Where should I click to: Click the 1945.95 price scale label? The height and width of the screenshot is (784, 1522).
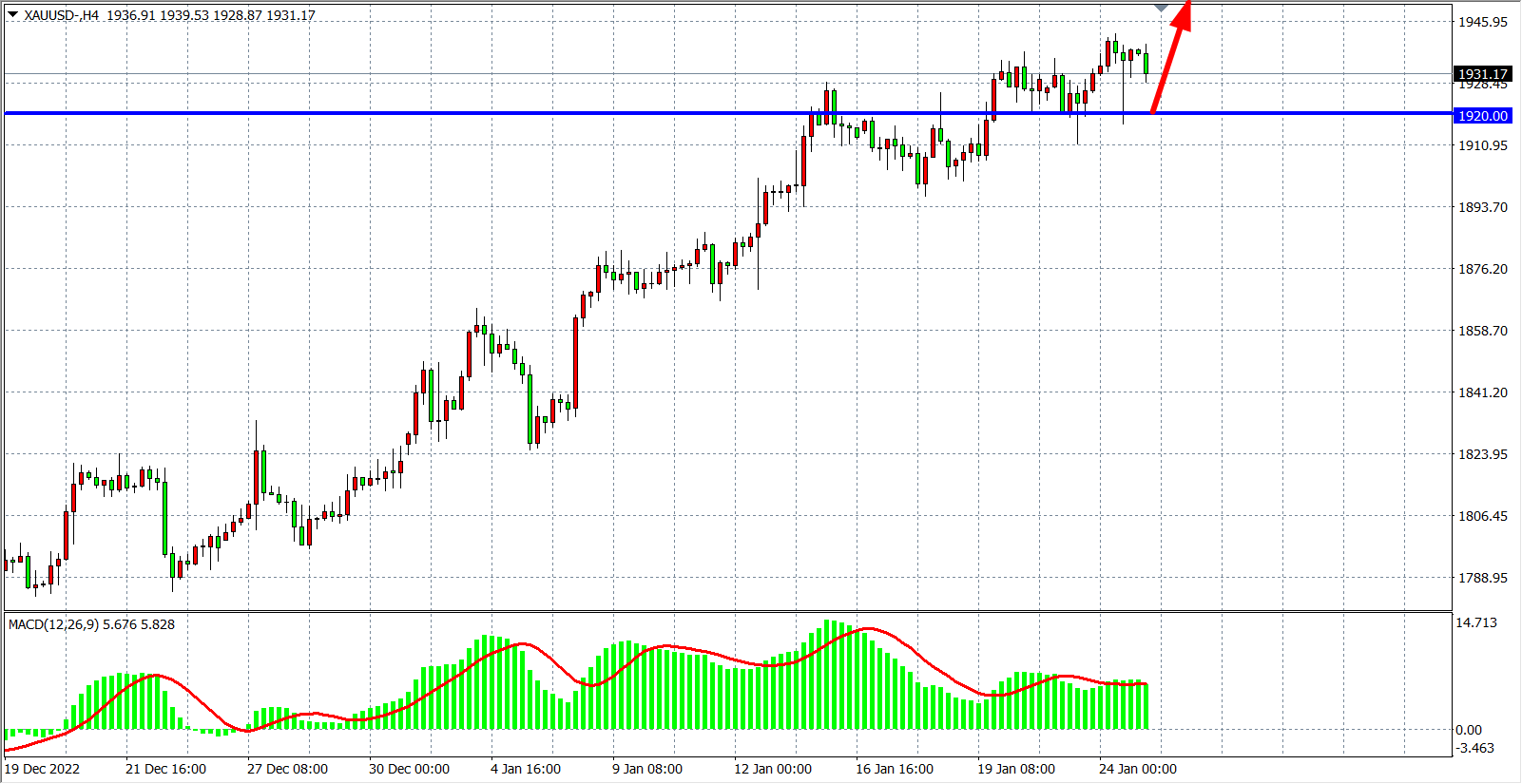1482,22
